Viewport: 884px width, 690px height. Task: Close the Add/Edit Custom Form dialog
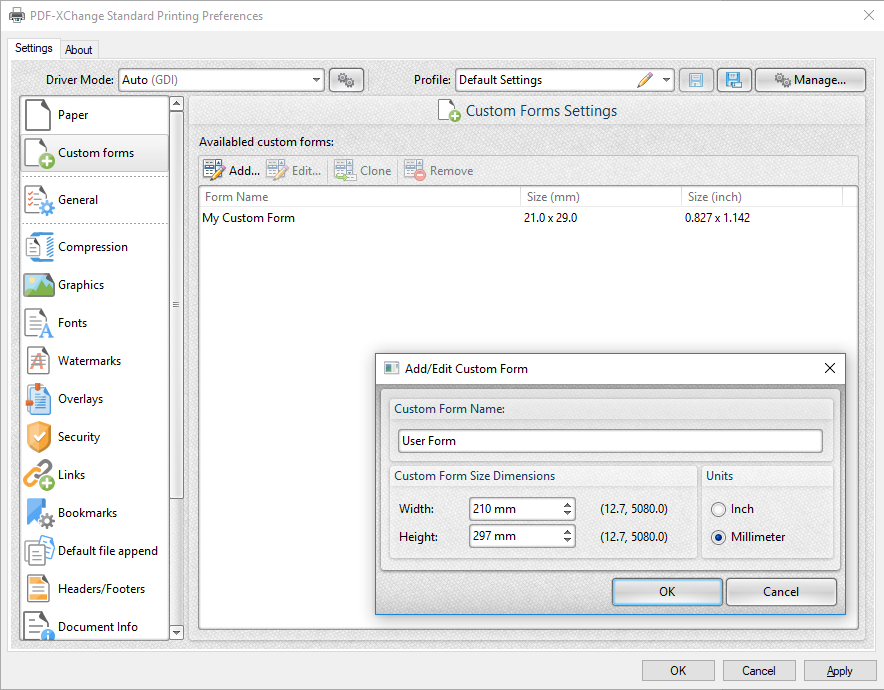coord(830,369)
